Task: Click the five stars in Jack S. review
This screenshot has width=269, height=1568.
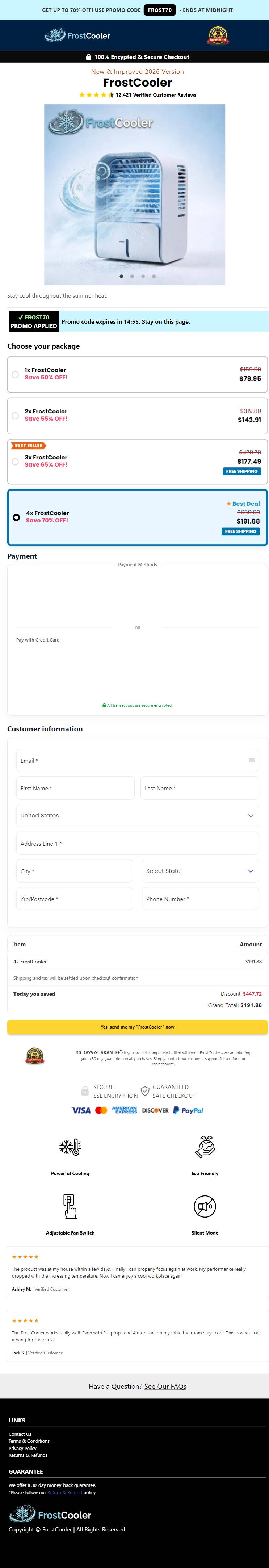Action: [25, 1321]
